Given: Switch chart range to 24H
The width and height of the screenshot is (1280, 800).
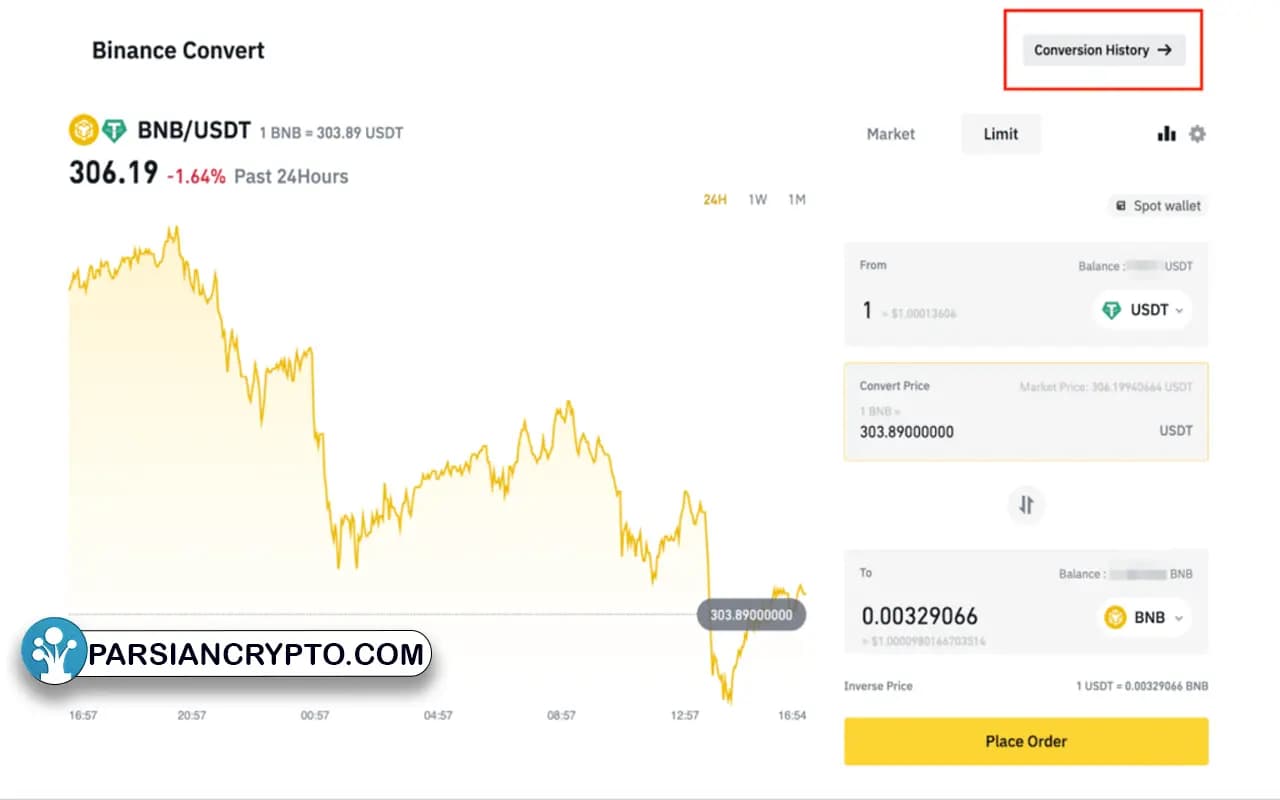Looking at the screenshot, I should pyautogui.click(x=715, y=199).
